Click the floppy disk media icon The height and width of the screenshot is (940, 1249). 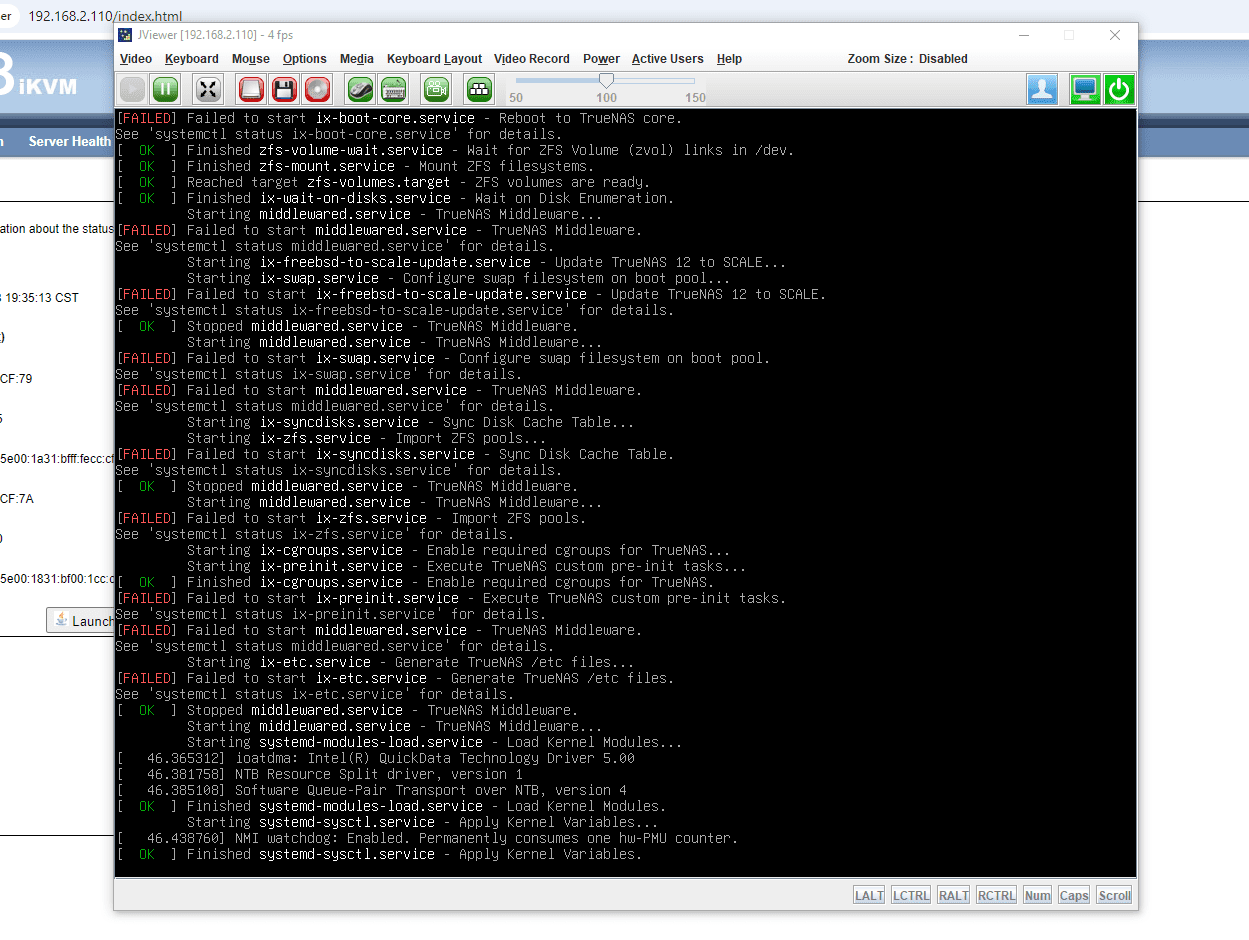pos(284,89)
